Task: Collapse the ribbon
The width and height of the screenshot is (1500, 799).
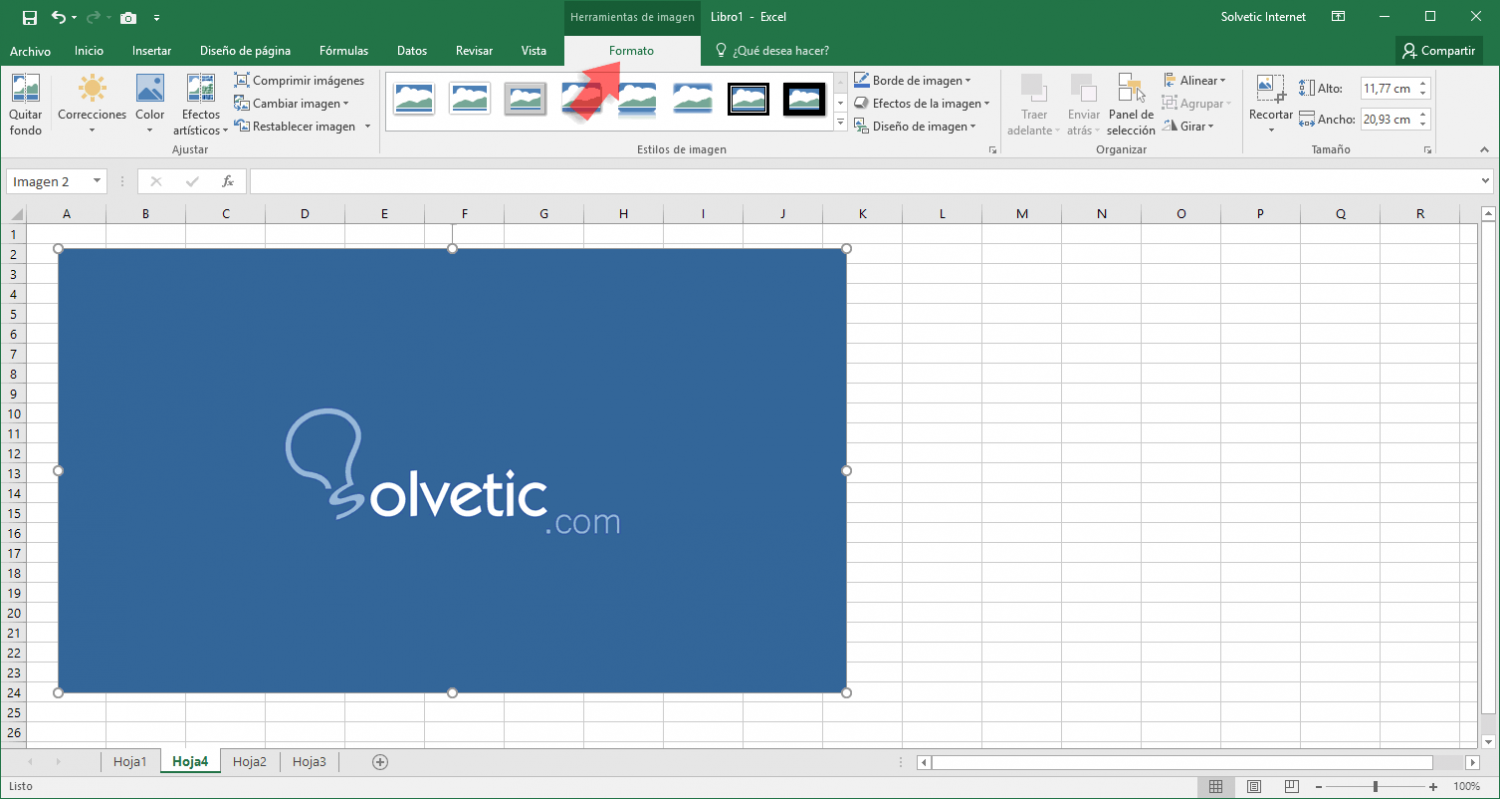Action: [1483, 150]
